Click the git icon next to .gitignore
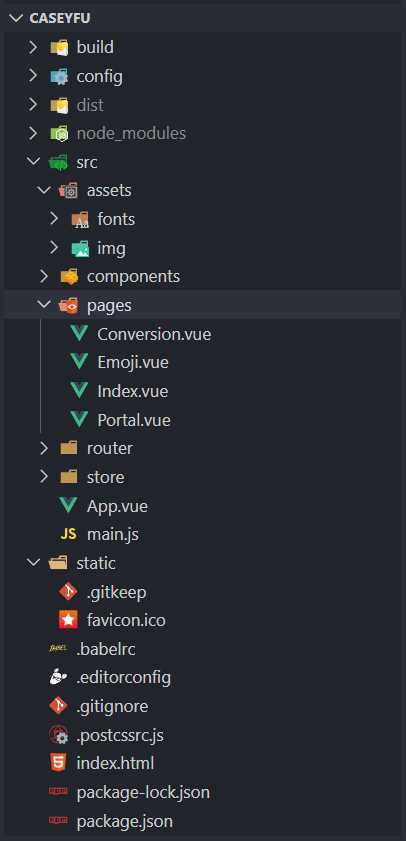This screenshot has height=841, width=406. point(58,706)
